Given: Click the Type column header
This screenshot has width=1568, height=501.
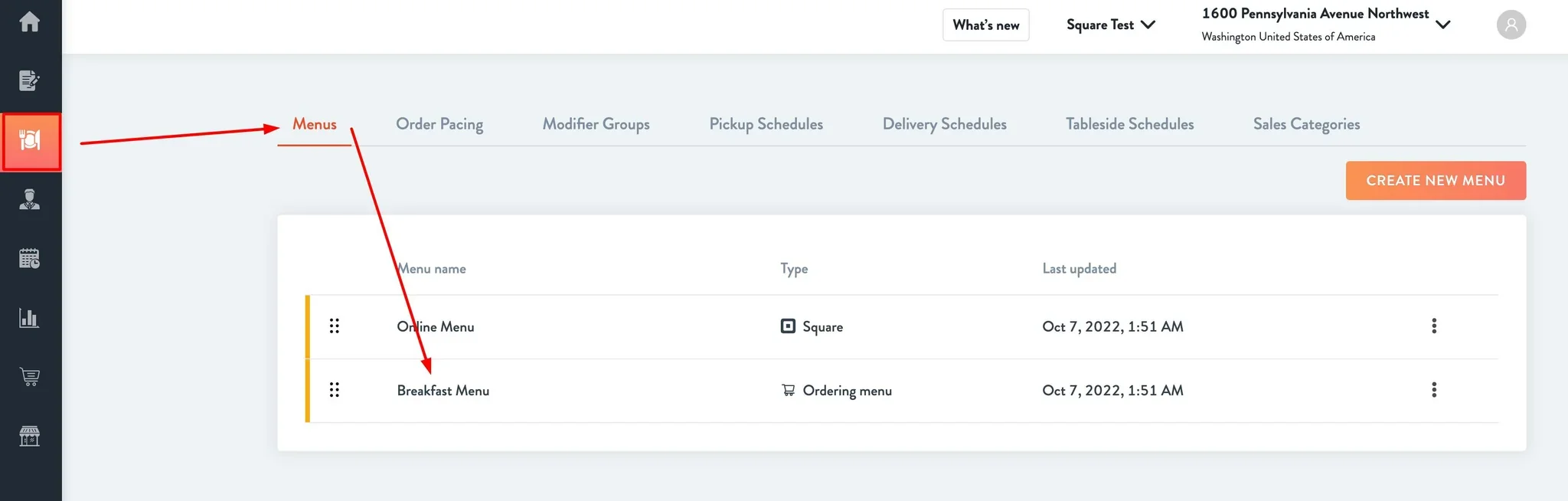Looking at the screenshot, I should pos(794,269).
